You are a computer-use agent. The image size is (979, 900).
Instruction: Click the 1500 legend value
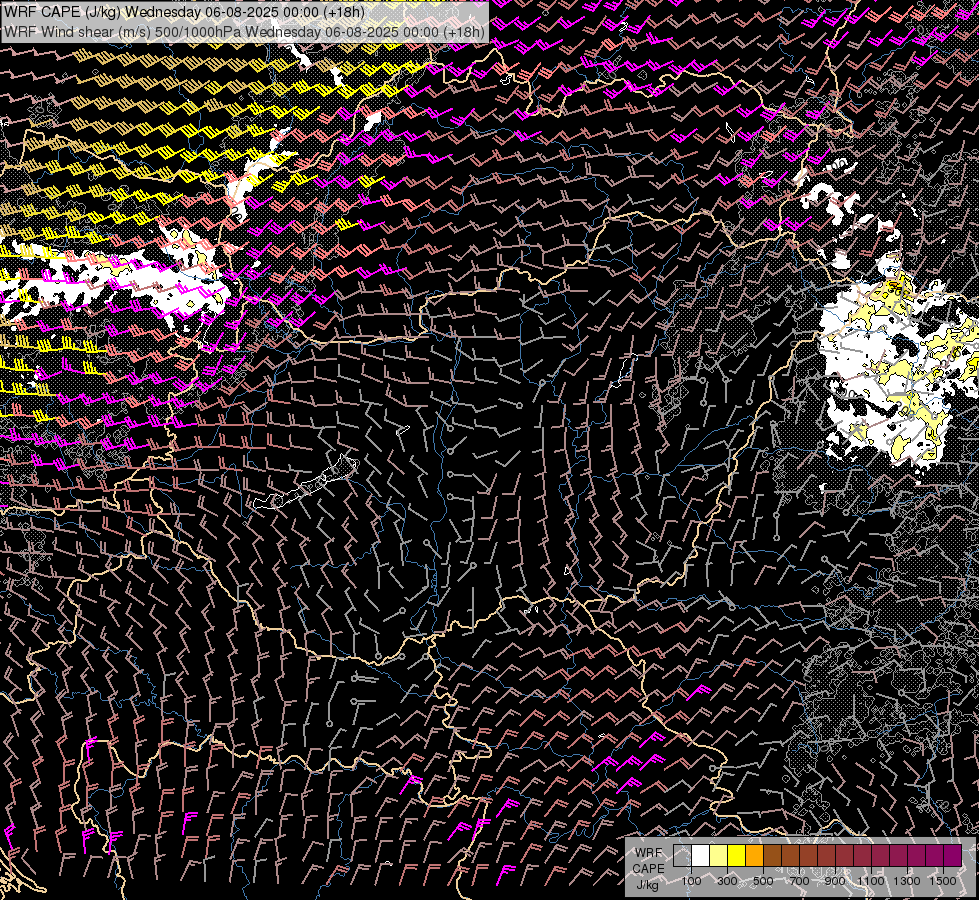(943, 881)
